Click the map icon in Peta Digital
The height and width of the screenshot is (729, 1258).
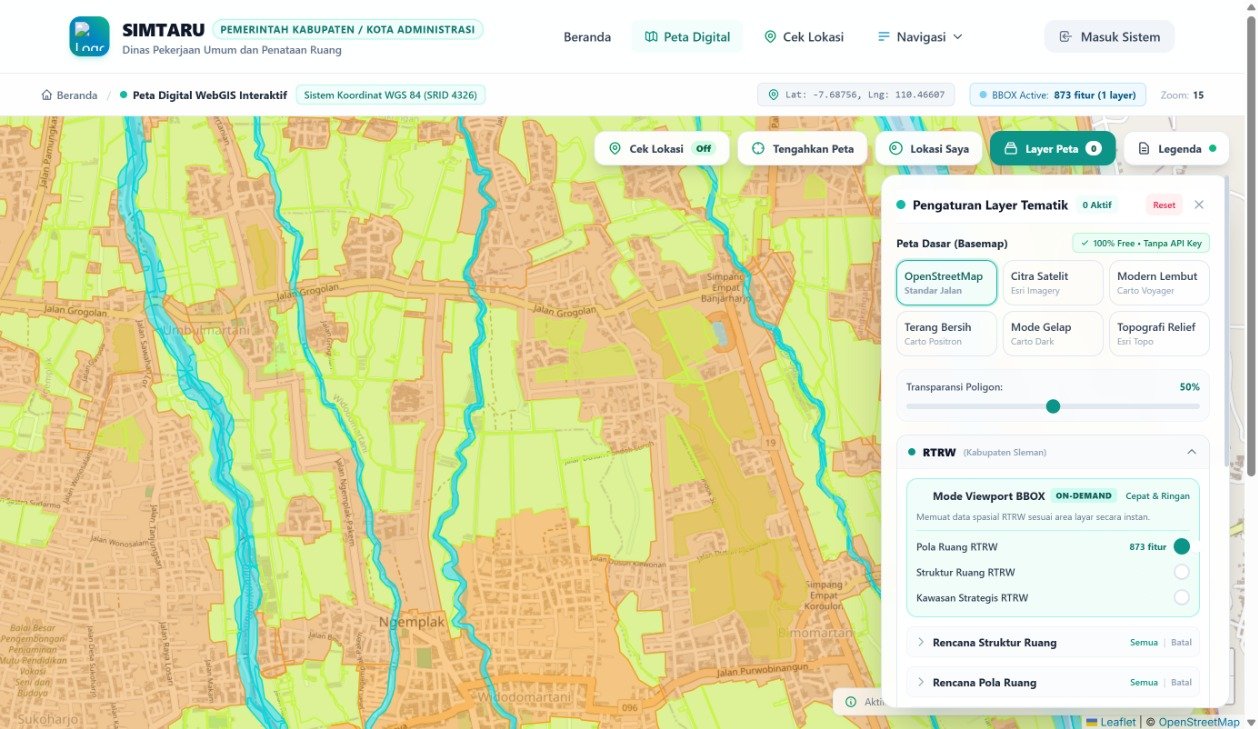[x=651, y=37]
